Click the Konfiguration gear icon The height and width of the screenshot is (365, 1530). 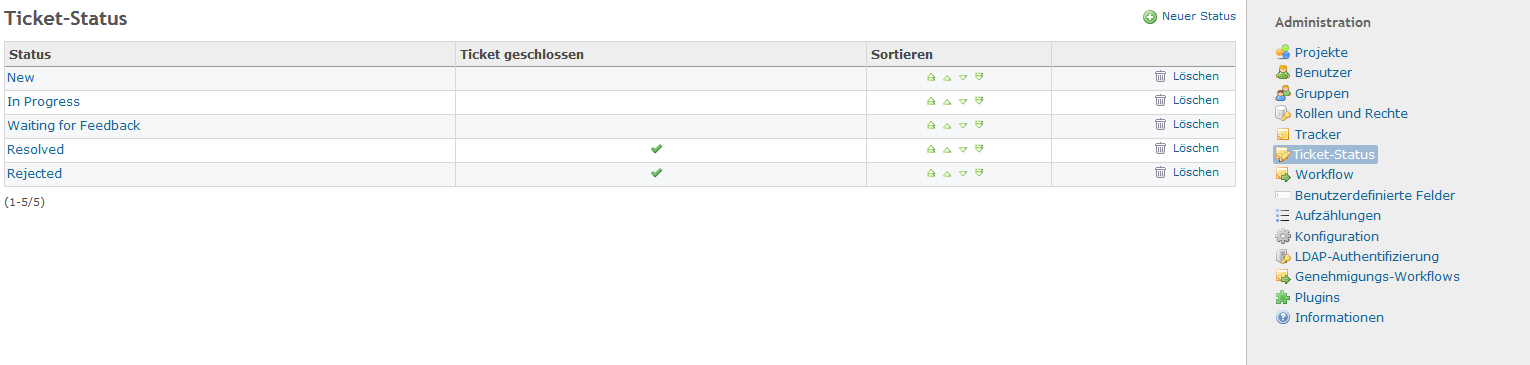pos(1283,236)
